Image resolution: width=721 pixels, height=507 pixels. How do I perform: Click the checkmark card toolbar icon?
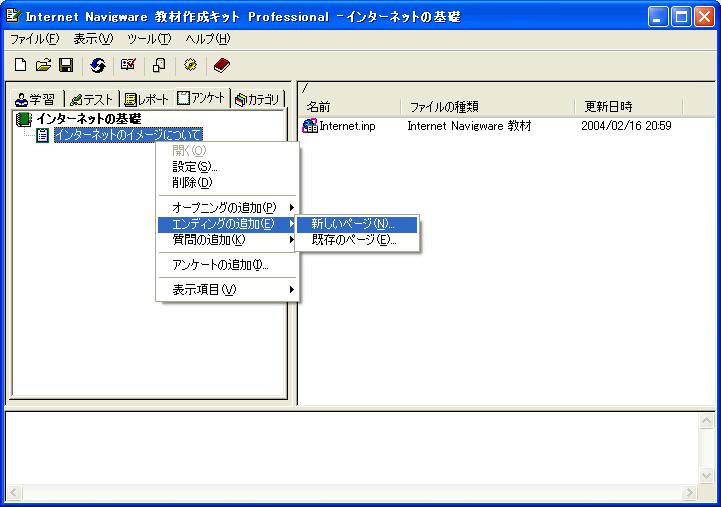pyautogui.click(x=128, y=65)
